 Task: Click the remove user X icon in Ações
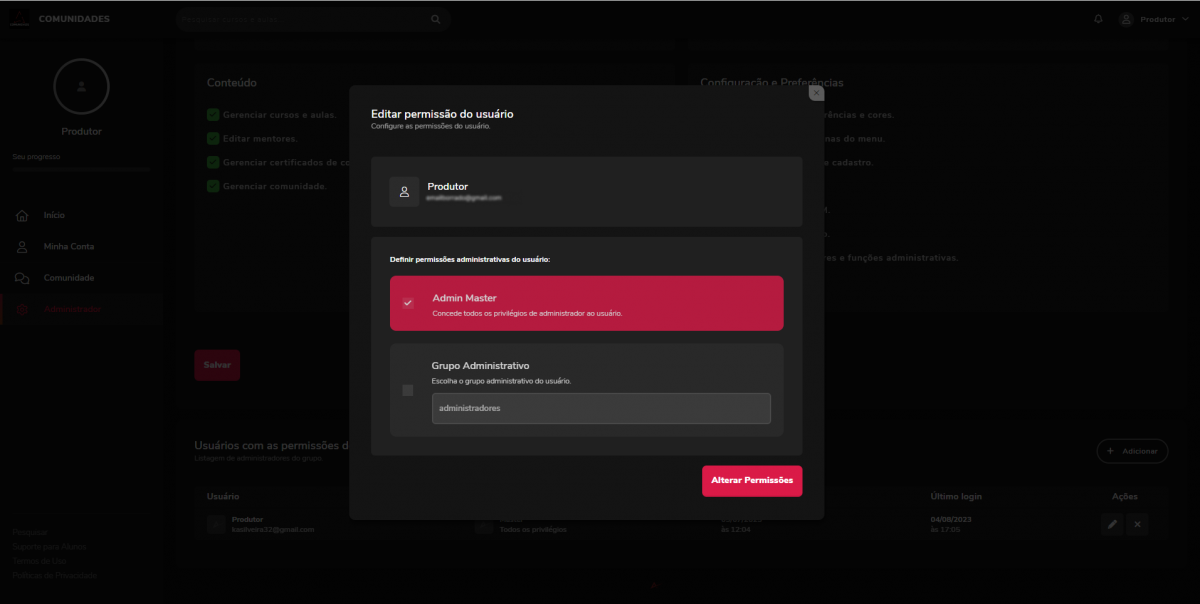pos(1137,525)
